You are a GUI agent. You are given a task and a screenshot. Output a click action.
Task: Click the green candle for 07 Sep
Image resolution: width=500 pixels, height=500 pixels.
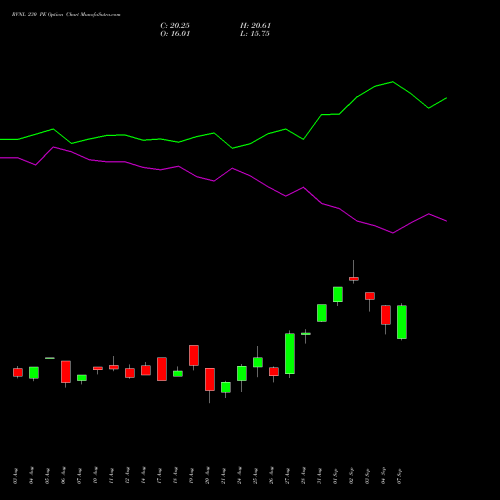[402, 322]
